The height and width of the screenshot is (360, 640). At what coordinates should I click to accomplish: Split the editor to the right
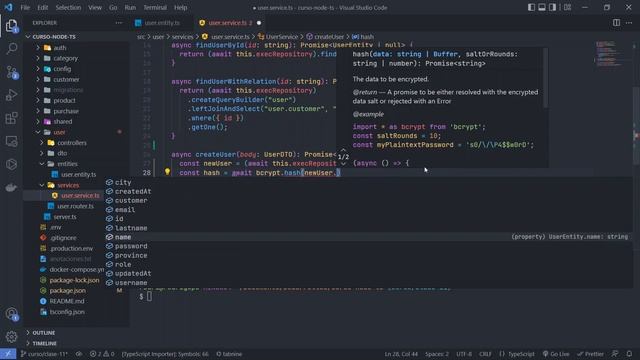coord(616,23)
